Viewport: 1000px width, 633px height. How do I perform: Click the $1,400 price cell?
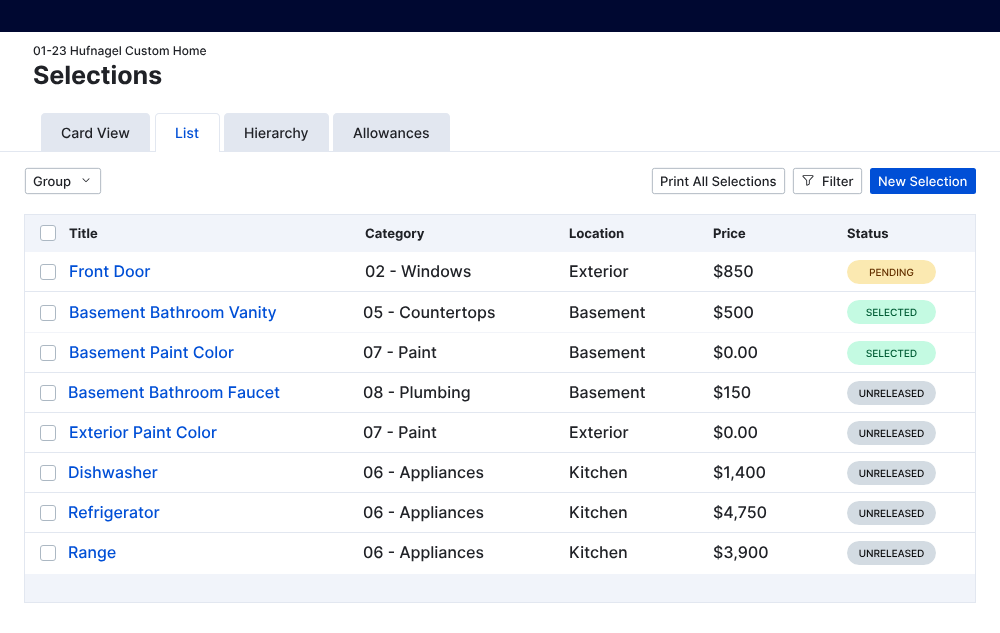(739, 472)
